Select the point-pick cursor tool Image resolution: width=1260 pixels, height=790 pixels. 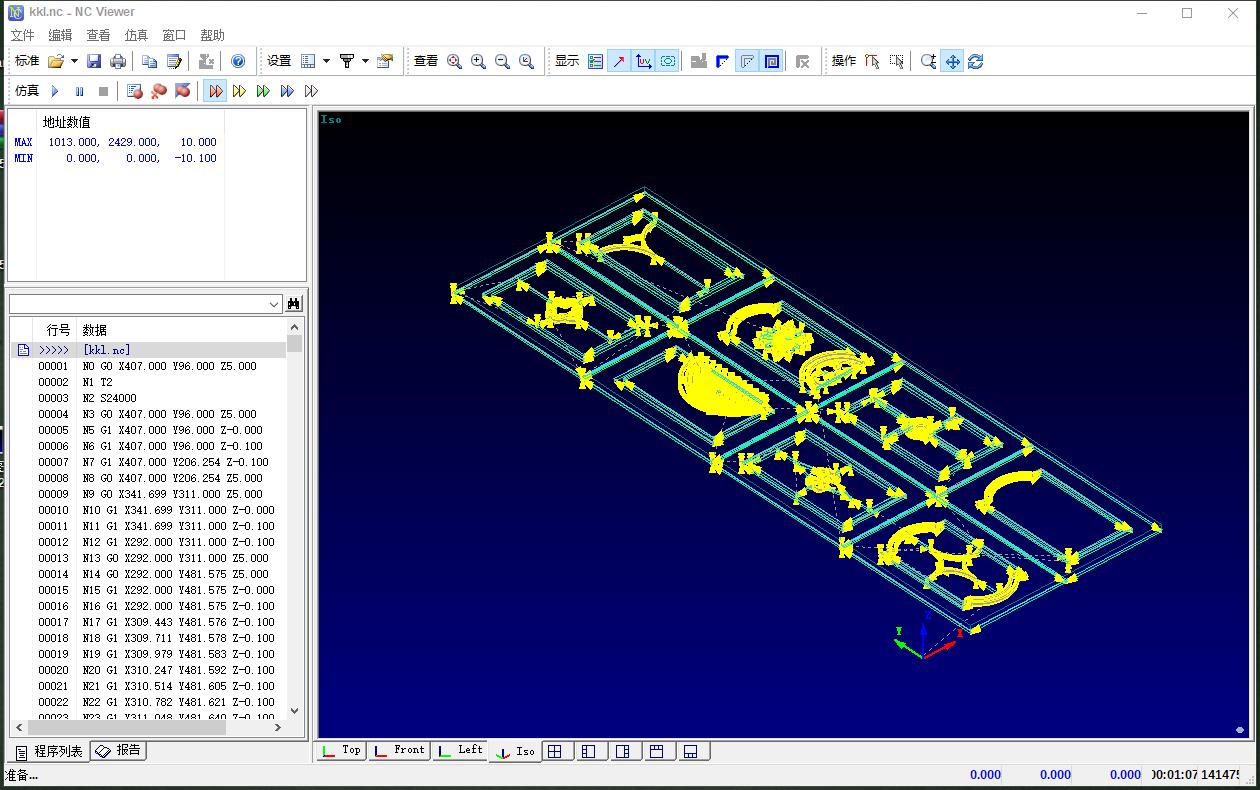(872, 61)
